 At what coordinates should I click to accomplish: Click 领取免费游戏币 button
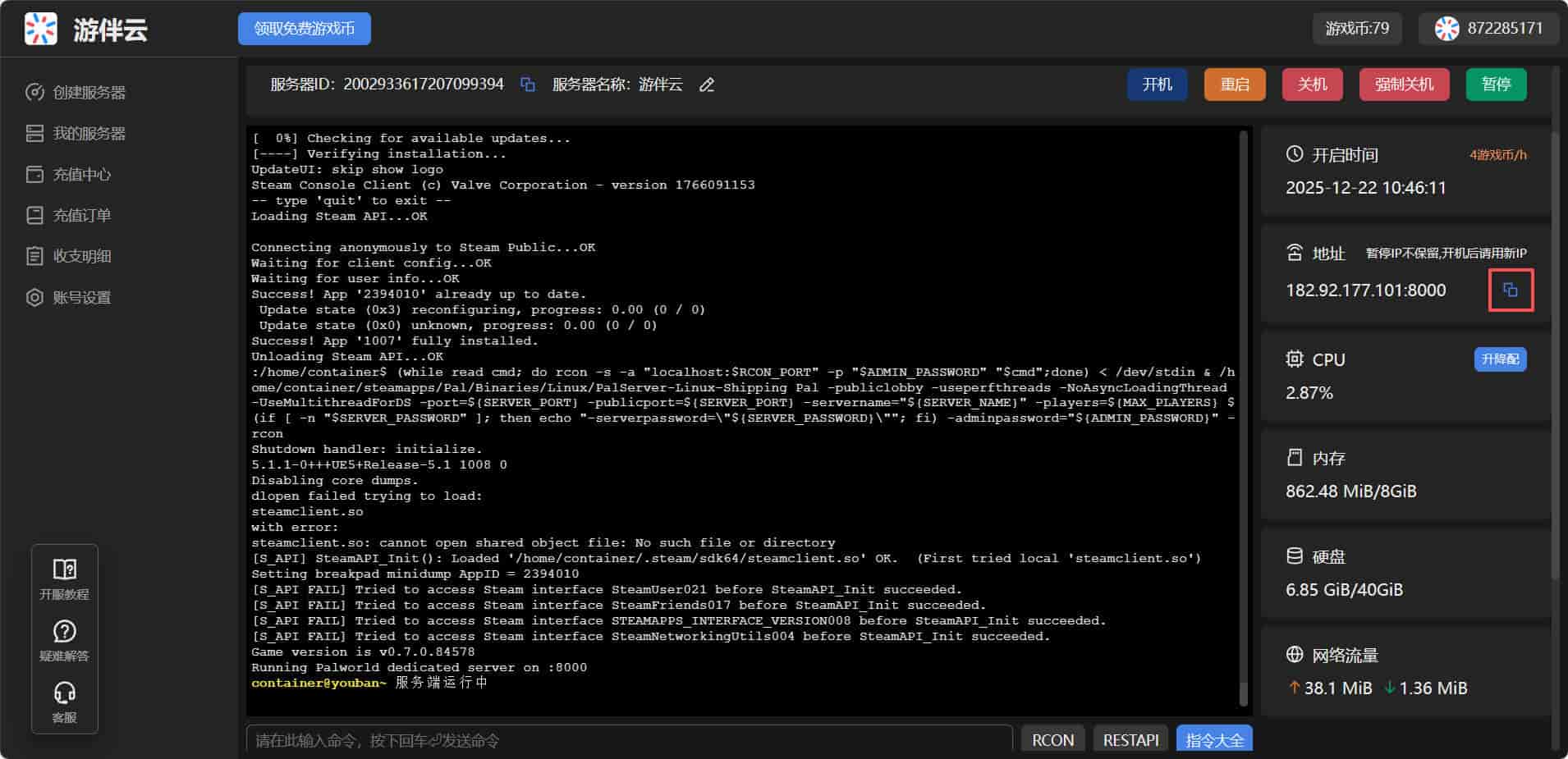click(305, 29)
